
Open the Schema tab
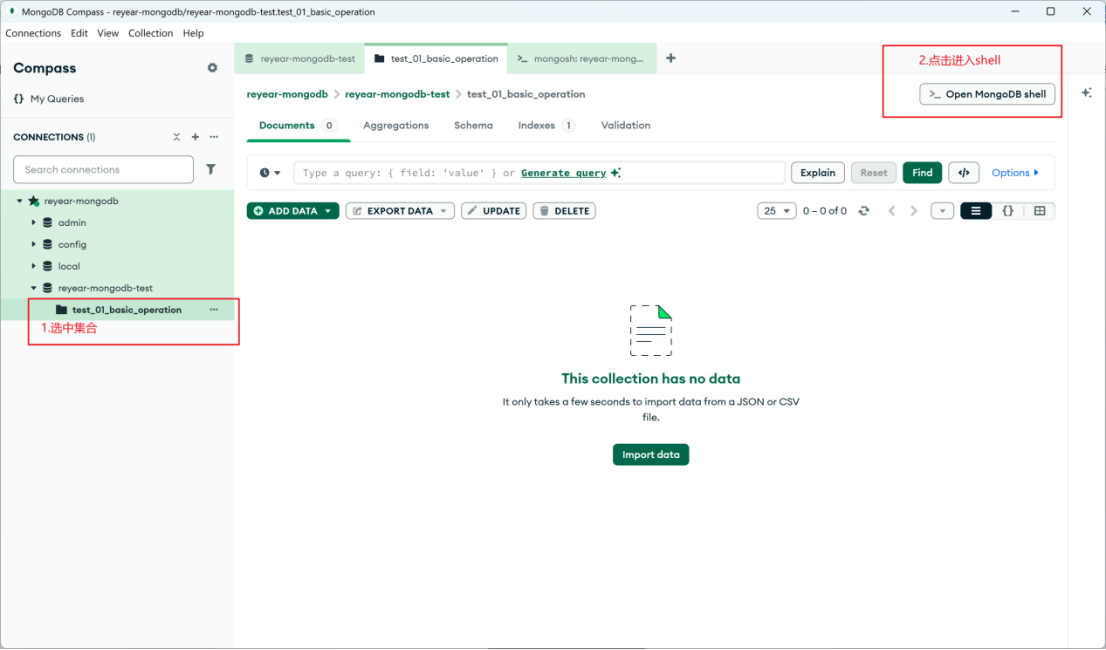(x=473, y=125)
